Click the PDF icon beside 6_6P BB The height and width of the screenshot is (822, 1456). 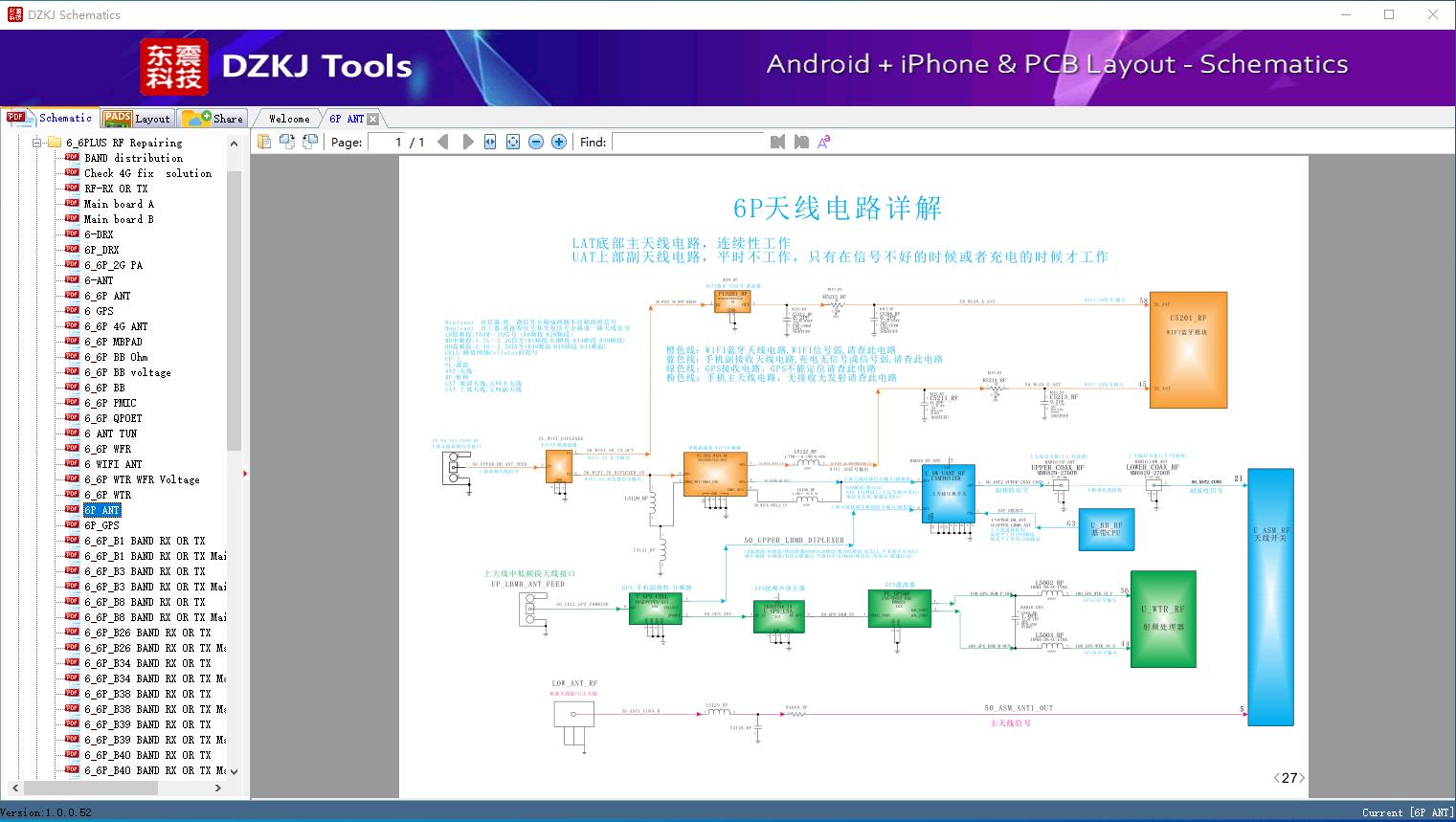coord(72,388)
